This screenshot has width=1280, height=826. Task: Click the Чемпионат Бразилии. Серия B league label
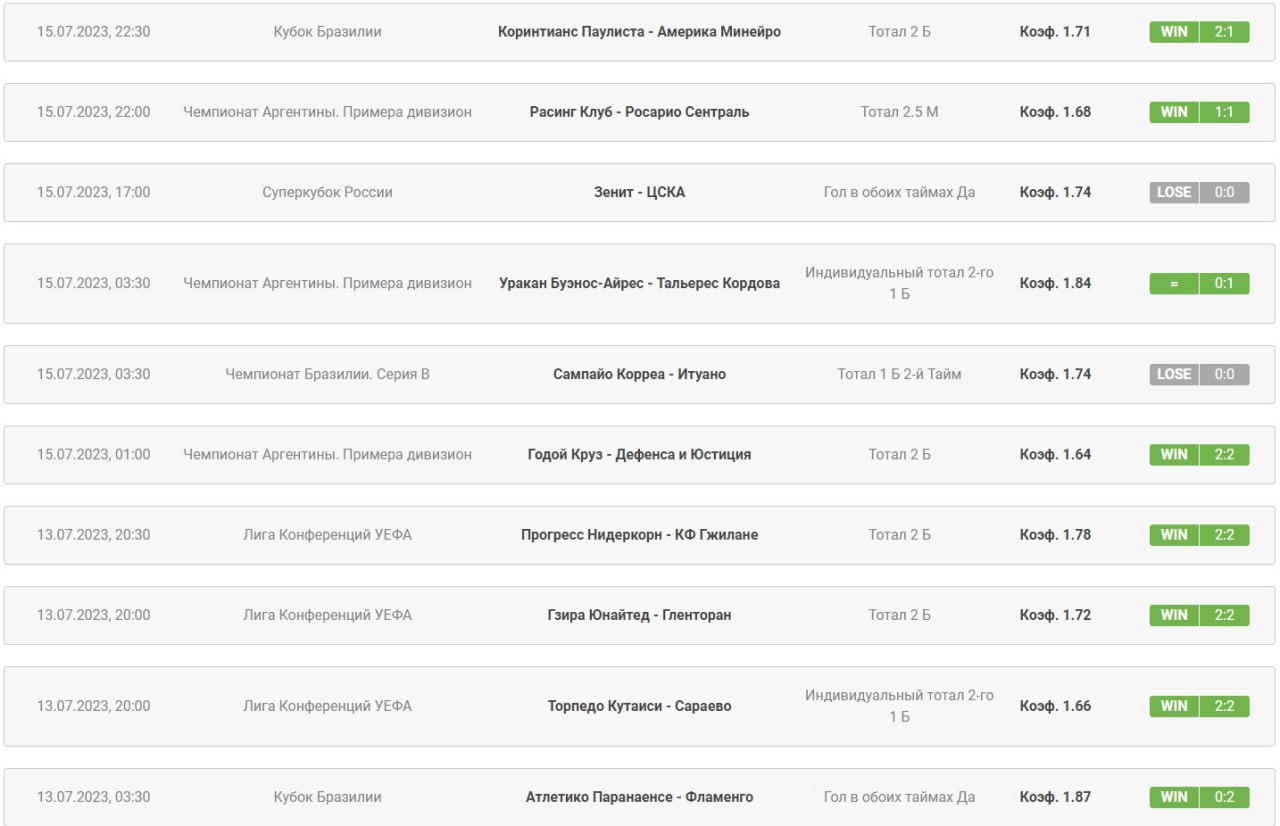pos(327,374)
